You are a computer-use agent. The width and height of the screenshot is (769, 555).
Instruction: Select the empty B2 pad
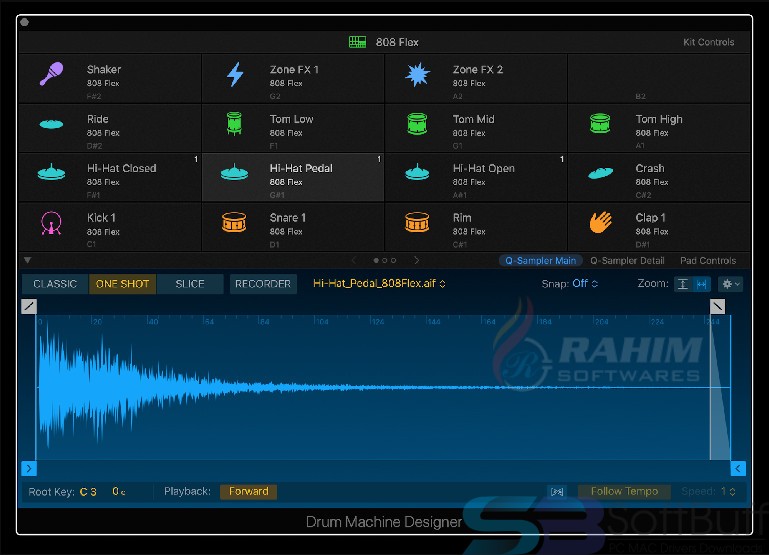(x=659, y=78)
